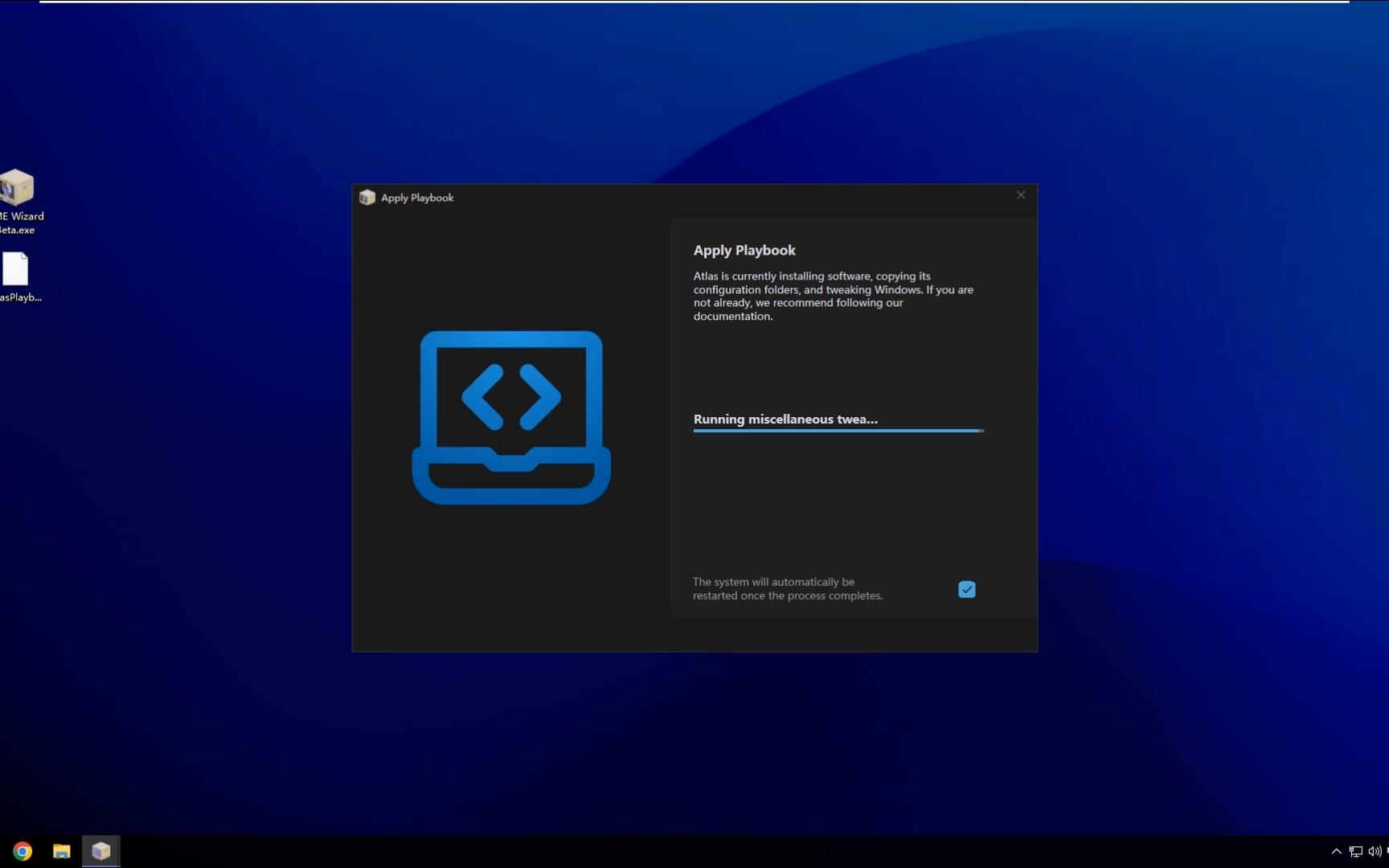Open Google Chrome from taskbar

pos(23,851)
